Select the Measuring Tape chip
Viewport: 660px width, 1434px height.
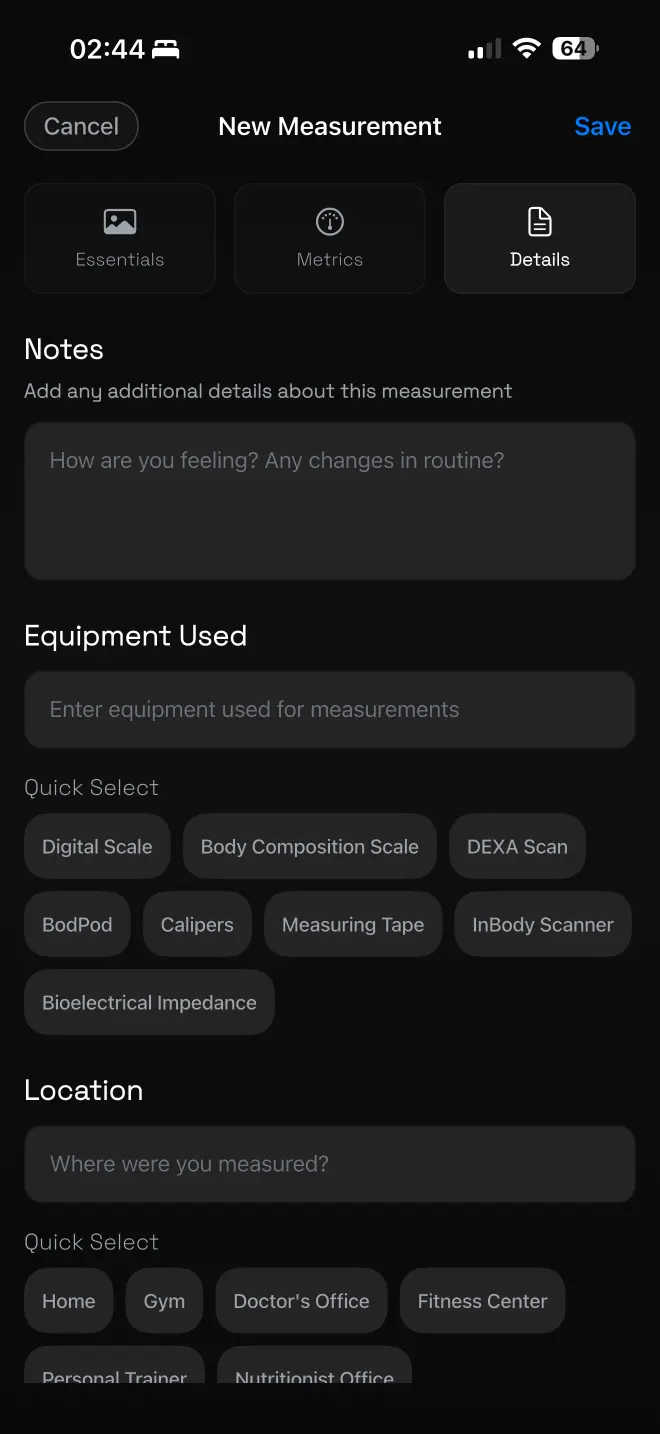tap(353, 924)
